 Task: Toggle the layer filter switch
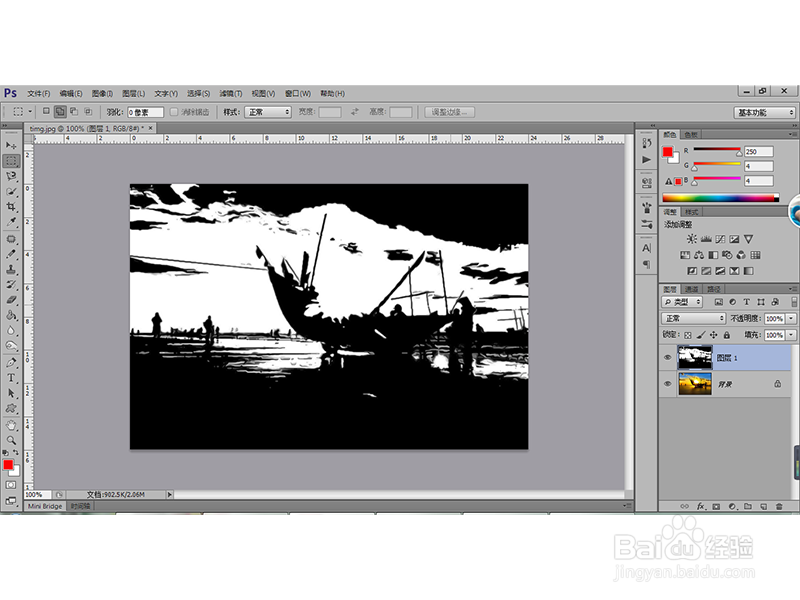794,302
